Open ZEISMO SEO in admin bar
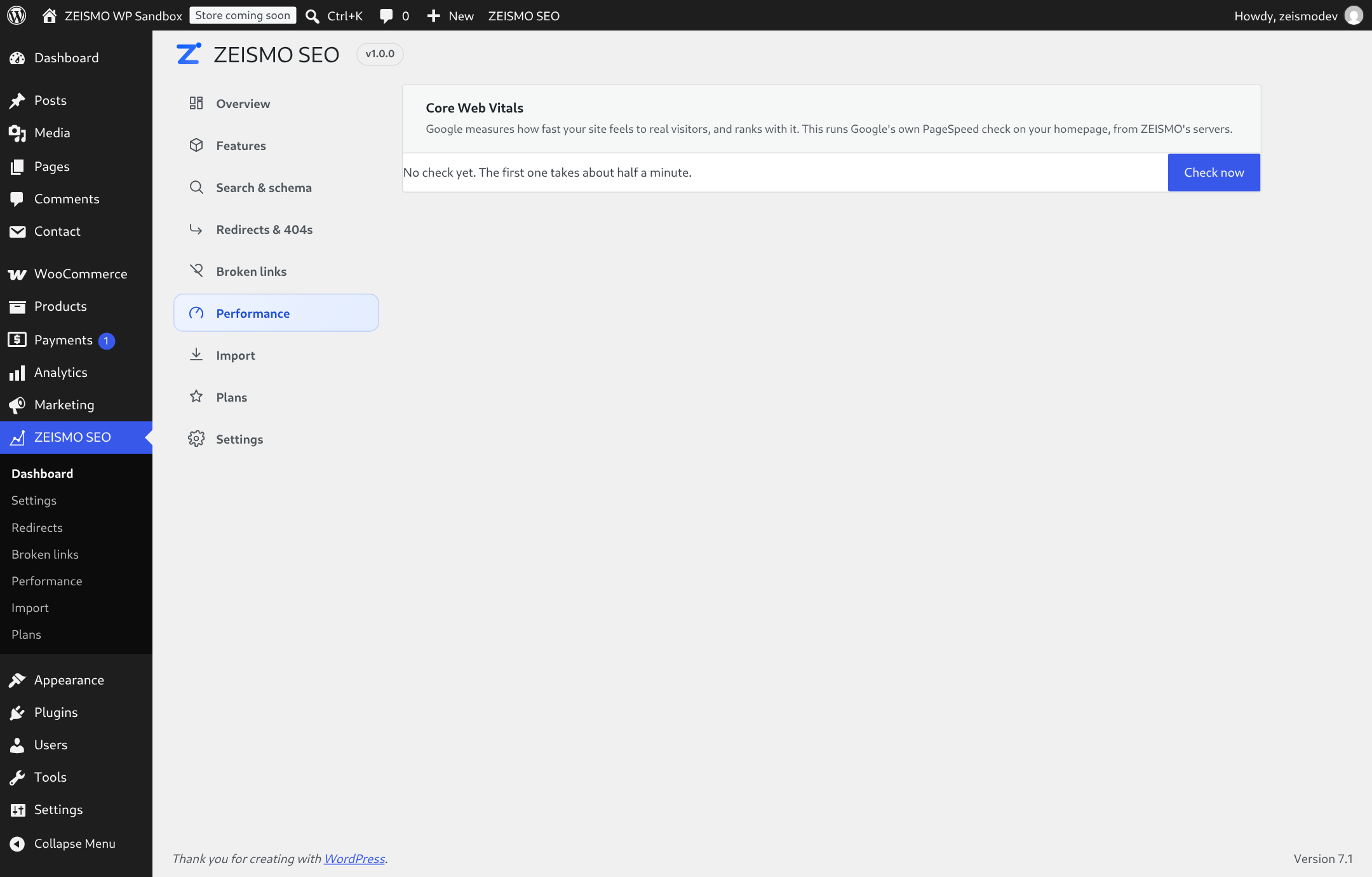1372x877 pixels. (523, 16)
